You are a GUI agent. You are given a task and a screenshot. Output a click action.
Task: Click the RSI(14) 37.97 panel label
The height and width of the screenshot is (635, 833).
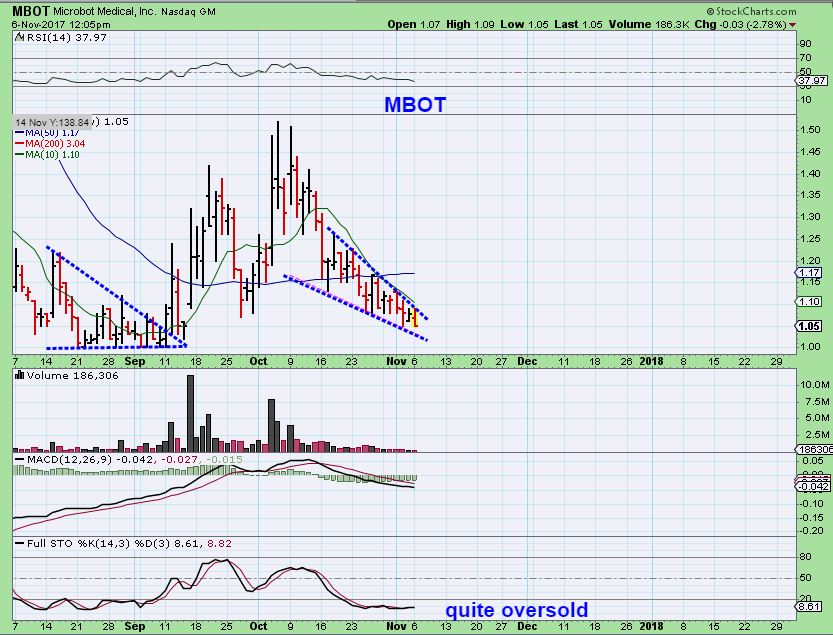coord(66,37)
